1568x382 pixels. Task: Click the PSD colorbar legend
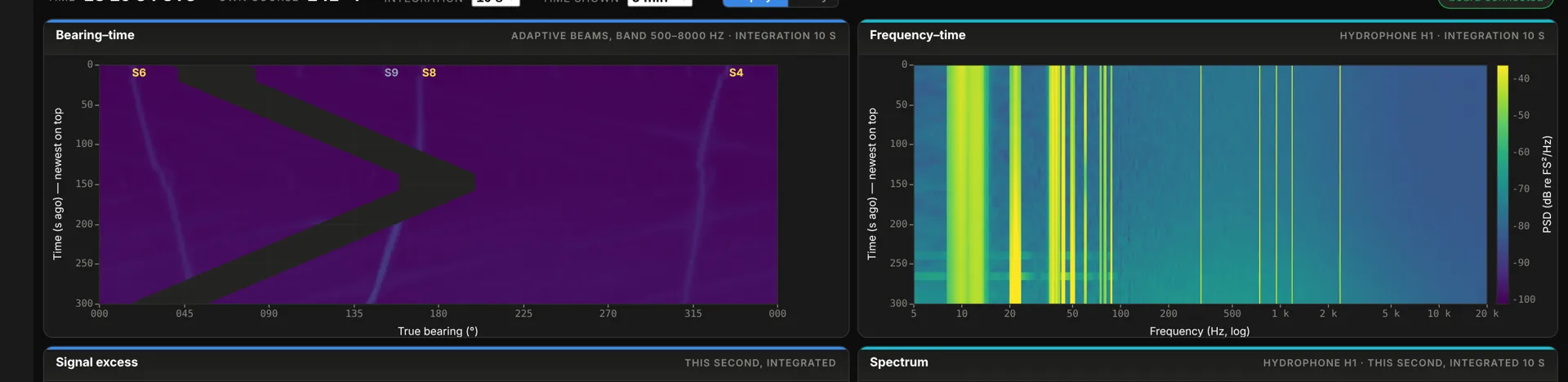1503,184
